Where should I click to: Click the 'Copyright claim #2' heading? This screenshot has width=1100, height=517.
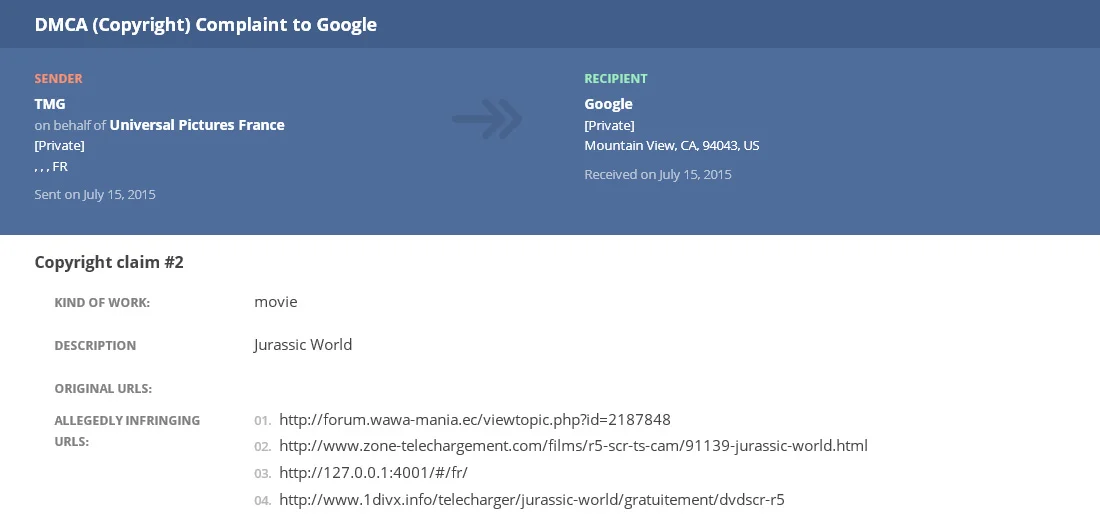click(x=109, y=262)
